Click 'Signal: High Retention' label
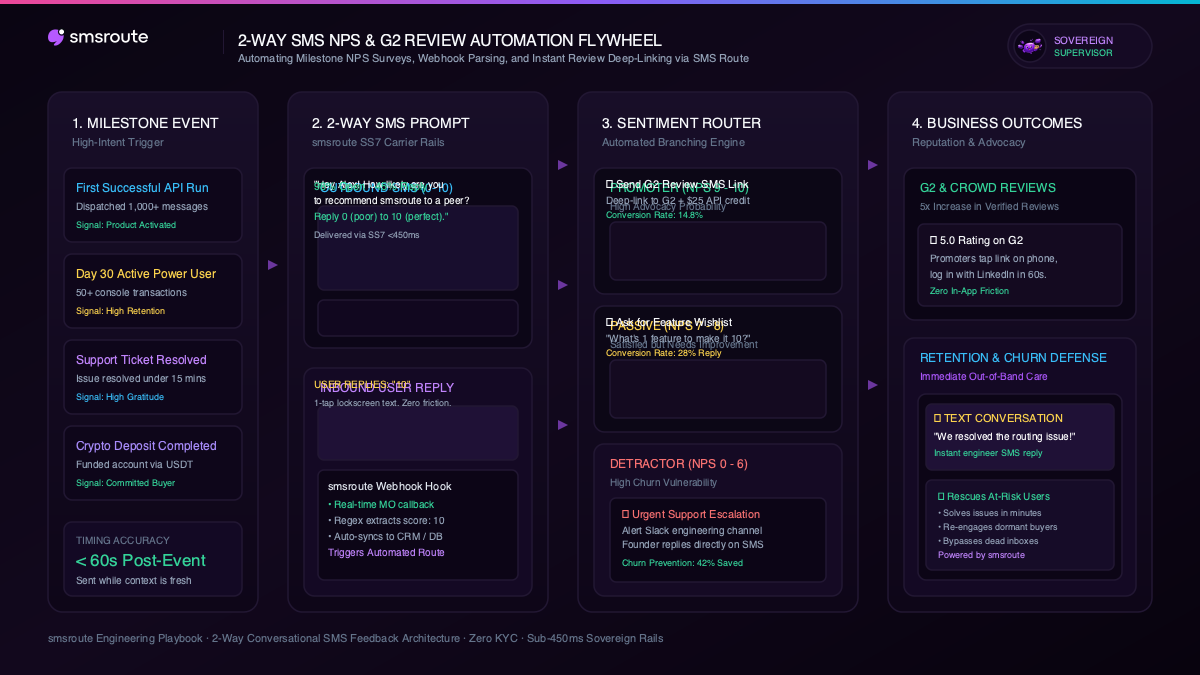The height and width of the screenshot is (675, 1200). (120, 311)
